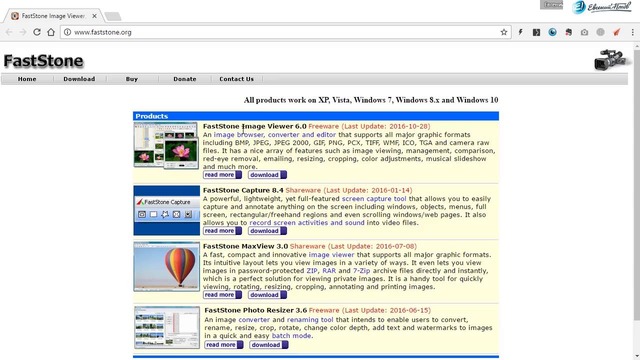This screenshot has height=360, width=640.
Task: Click the page vertical scrollbar
Action: click(637, 184)
